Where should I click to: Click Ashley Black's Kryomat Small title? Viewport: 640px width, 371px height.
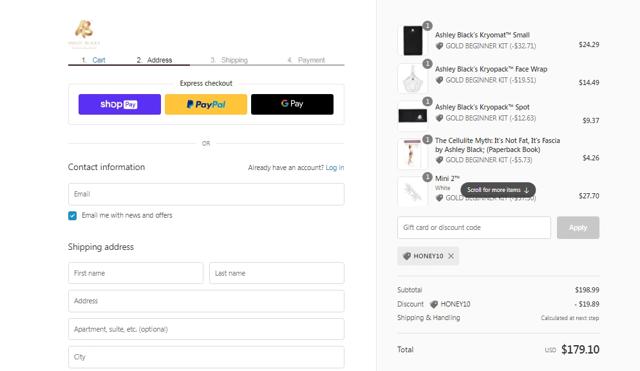(482, 35)
